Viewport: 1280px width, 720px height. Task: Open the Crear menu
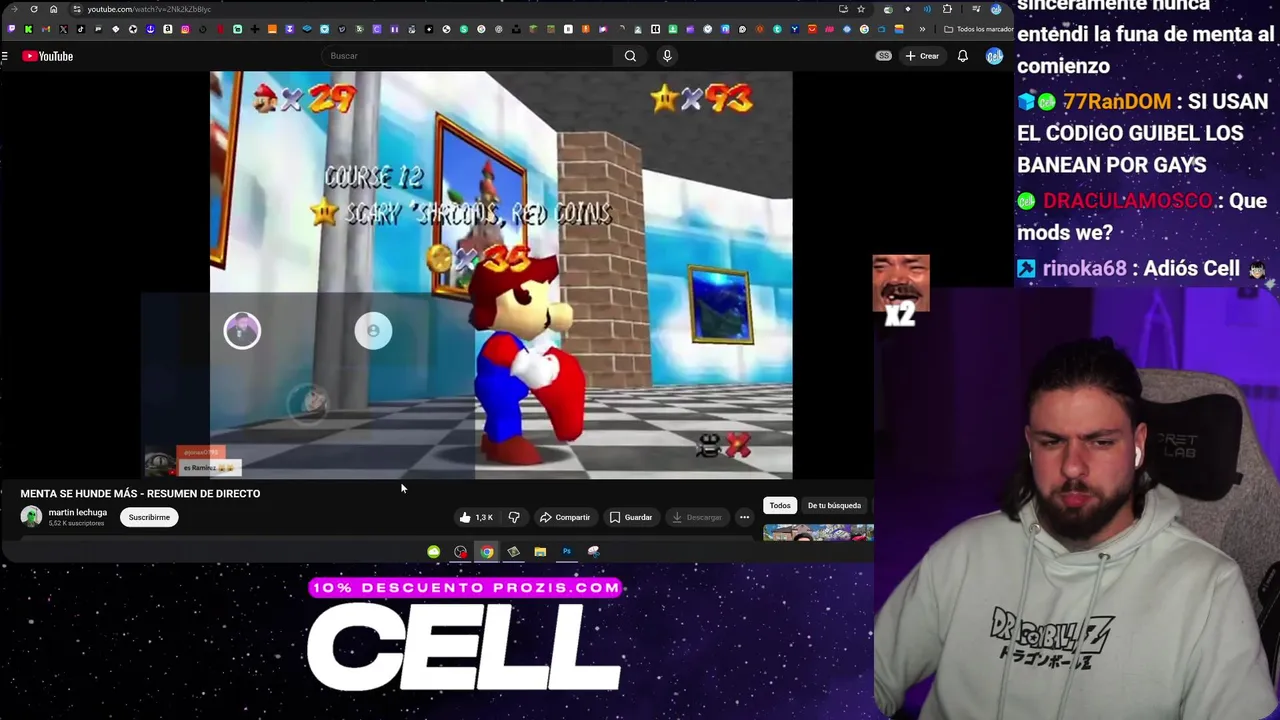click(922, 56)
